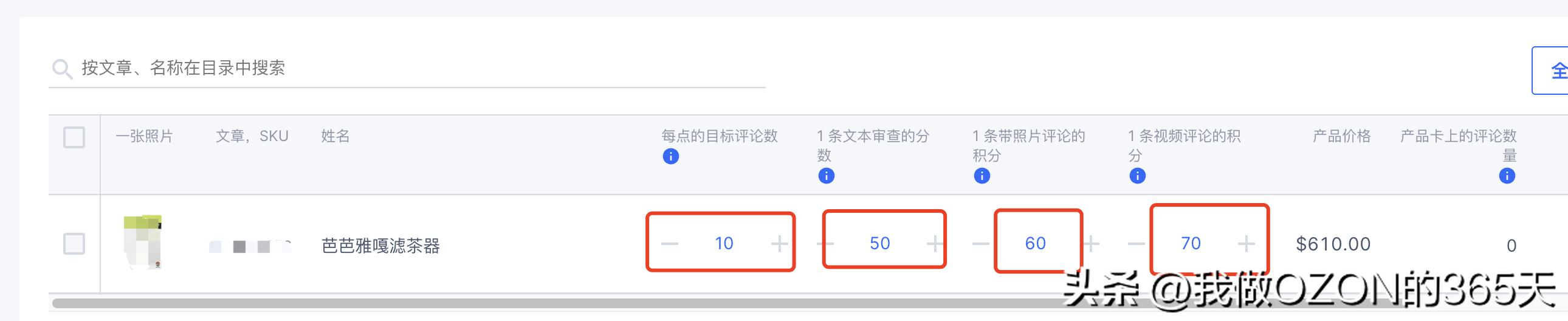Increase target review count from 10
Viewport: 1568px width, 321px height.
pos(779,244)
